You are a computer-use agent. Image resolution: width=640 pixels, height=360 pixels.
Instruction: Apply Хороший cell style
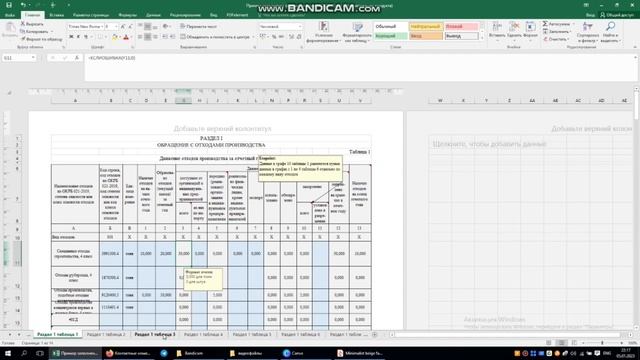(391, 36)
